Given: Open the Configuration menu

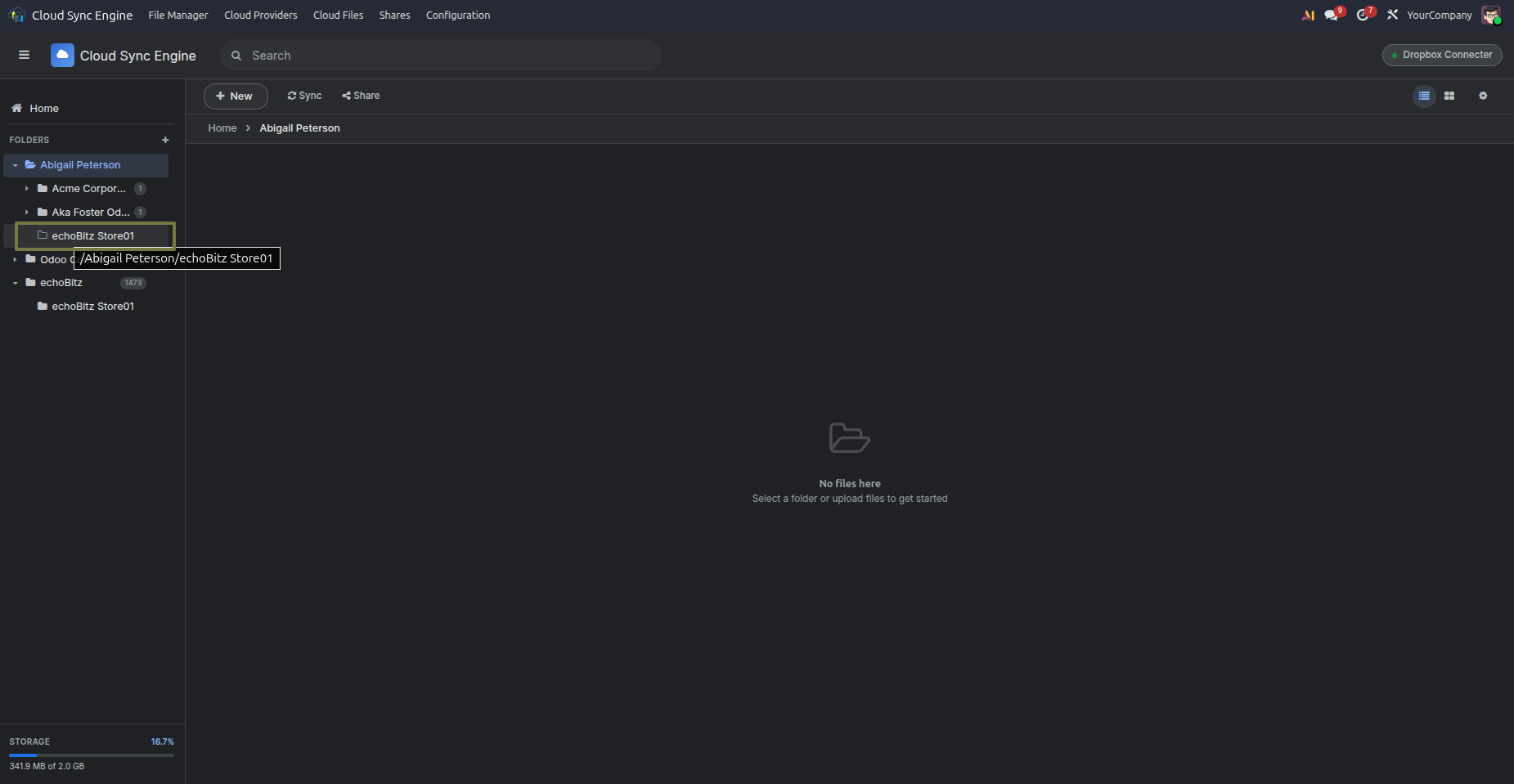Looking at the screenshot, I should click(458, 15).
